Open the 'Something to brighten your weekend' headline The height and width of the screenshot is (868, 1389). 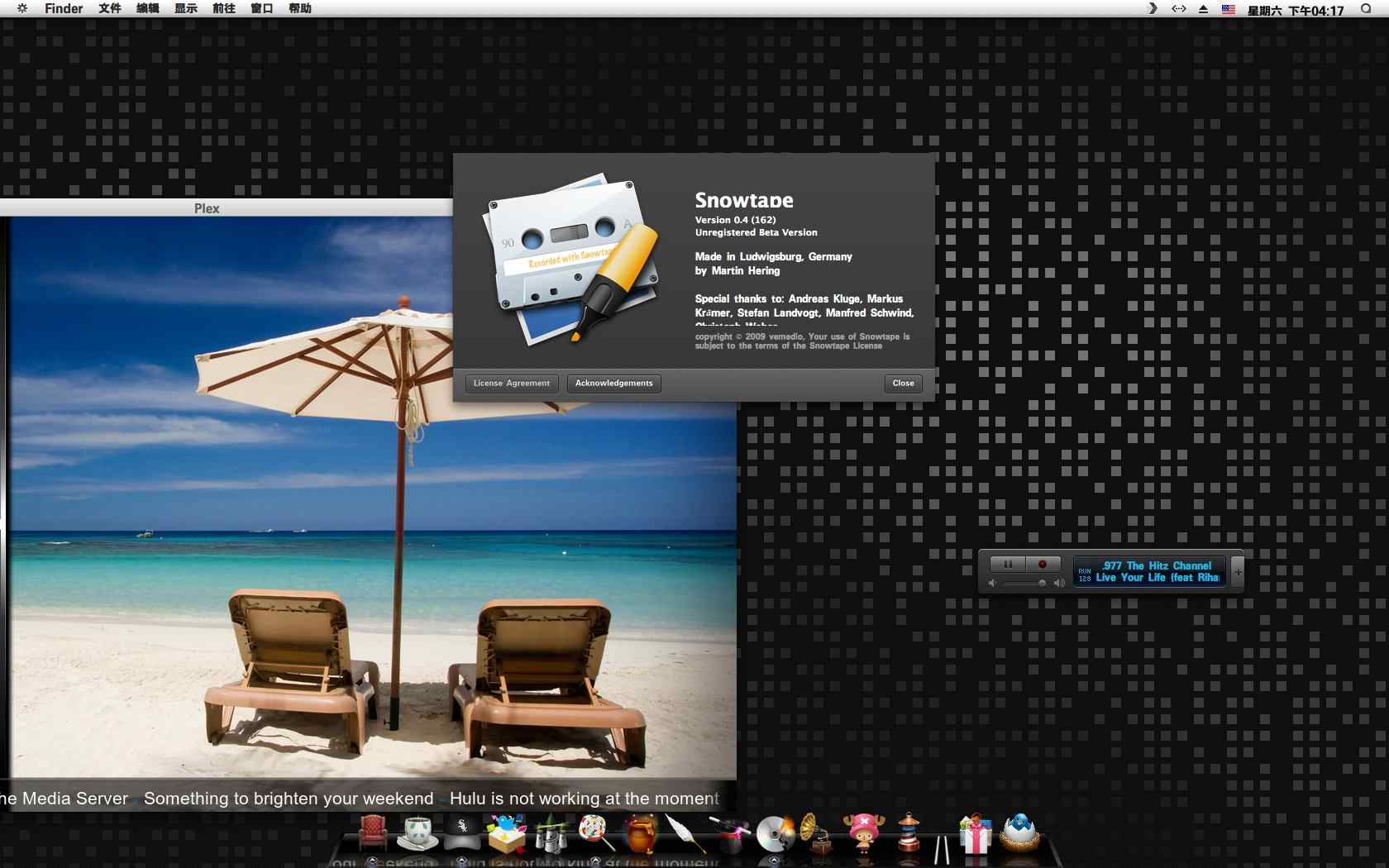click(289, 799)
